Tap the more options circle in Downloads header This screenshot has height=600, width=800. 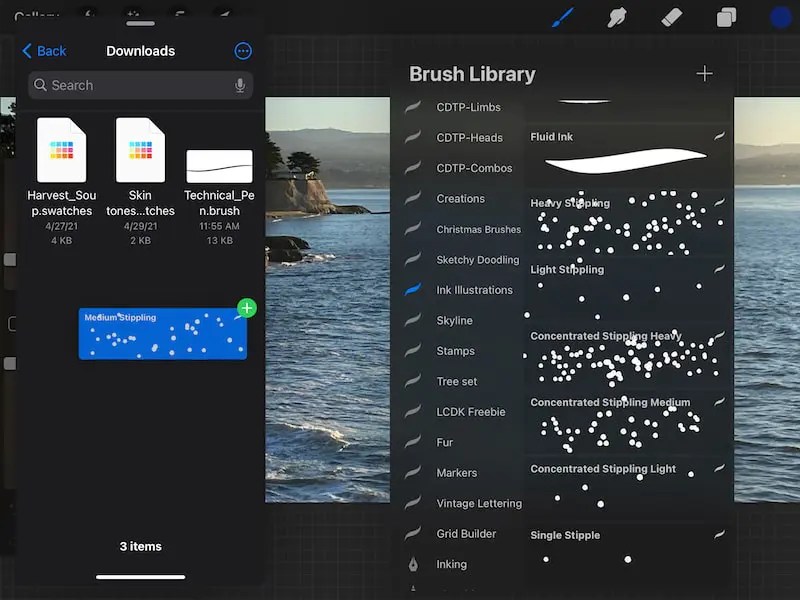coord(243,51)
